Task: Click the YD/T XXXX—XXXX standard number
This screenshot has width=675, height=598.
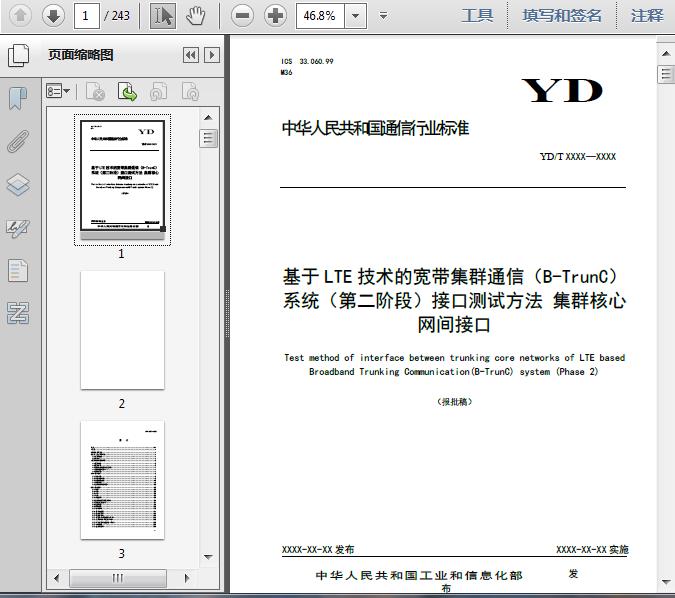Action: [x=578, y=157]
